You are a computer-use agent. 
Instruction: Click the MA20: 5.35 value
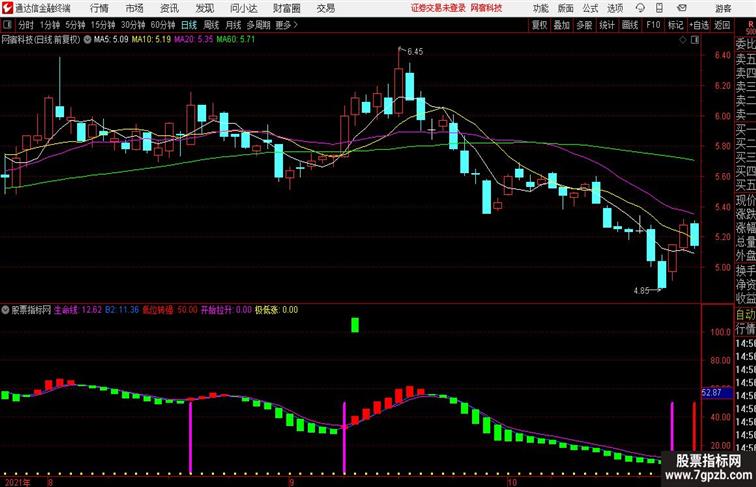(193, 40)
